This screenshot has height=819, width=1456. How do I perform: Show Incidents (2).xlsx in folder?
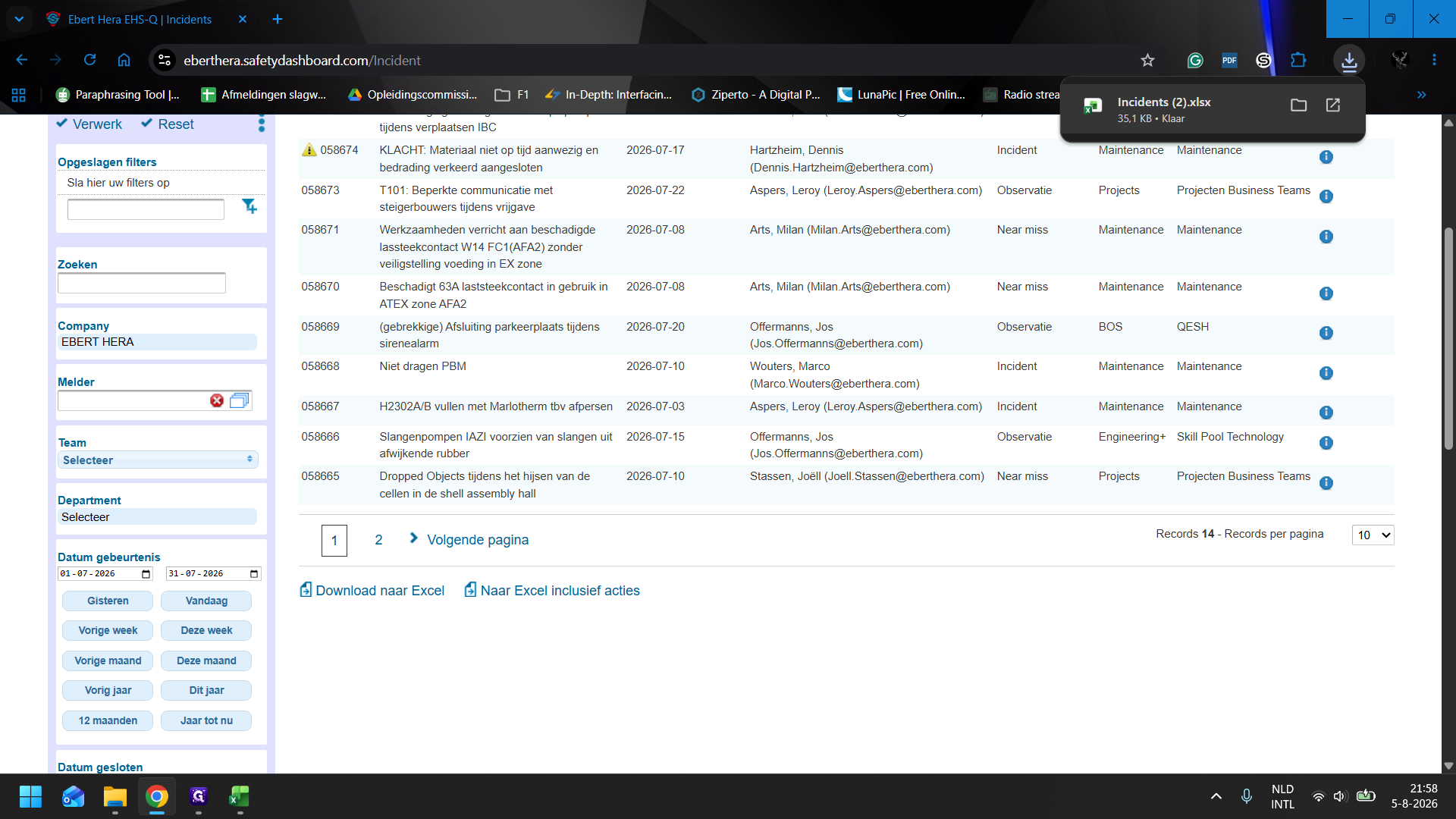[x=1298, y=105]
